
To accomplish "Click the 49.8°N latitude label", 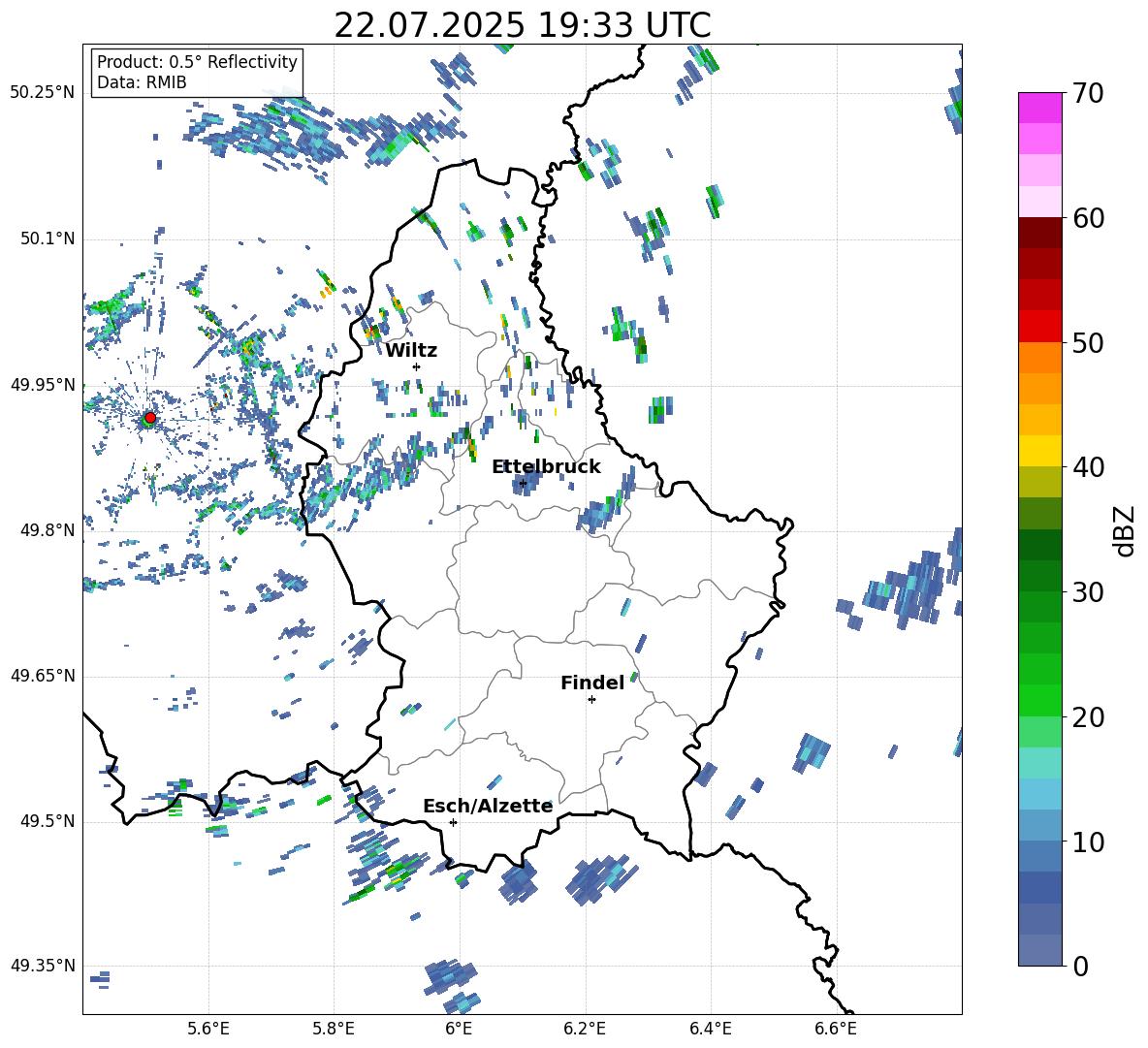I will [x=48, y=530].
